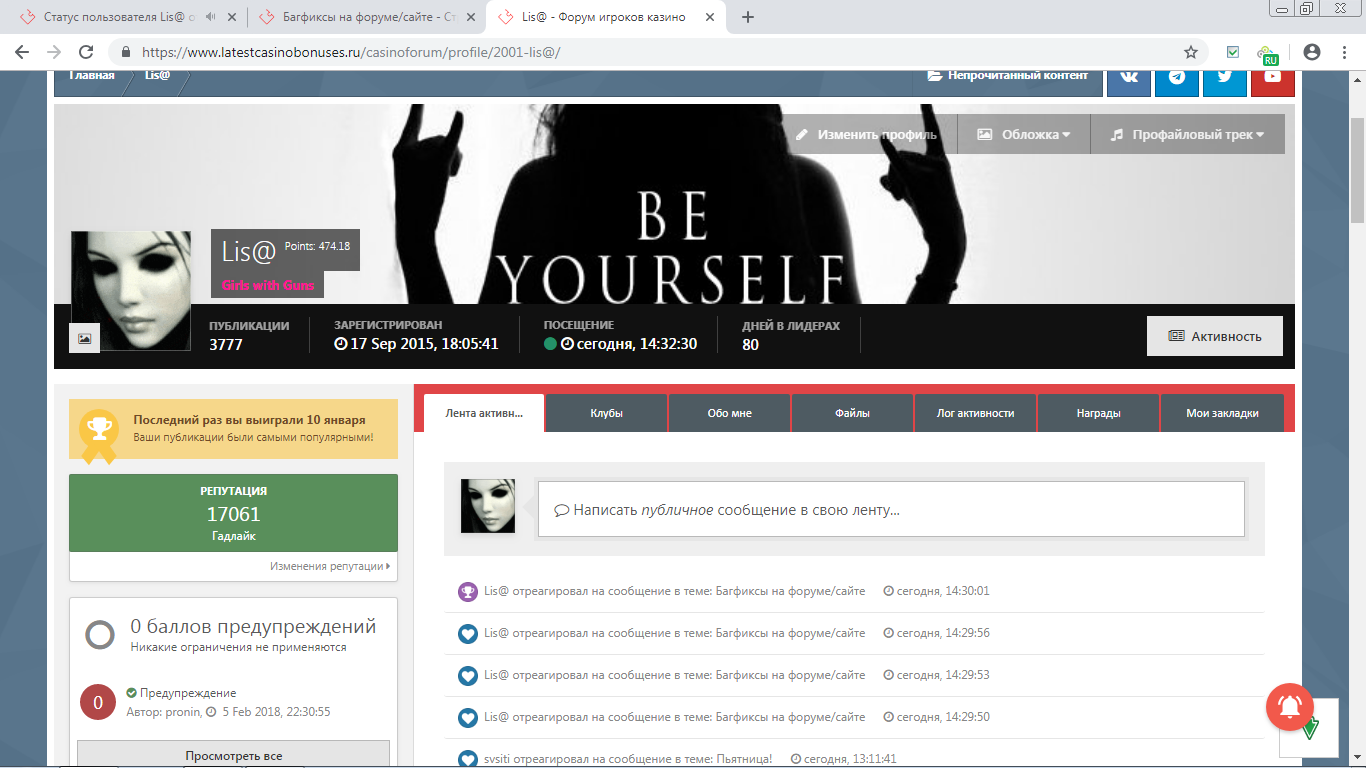Open the Награды tab
Image resolution: width=1366 pixels, height=768 pixels.
coord(1098,413)
